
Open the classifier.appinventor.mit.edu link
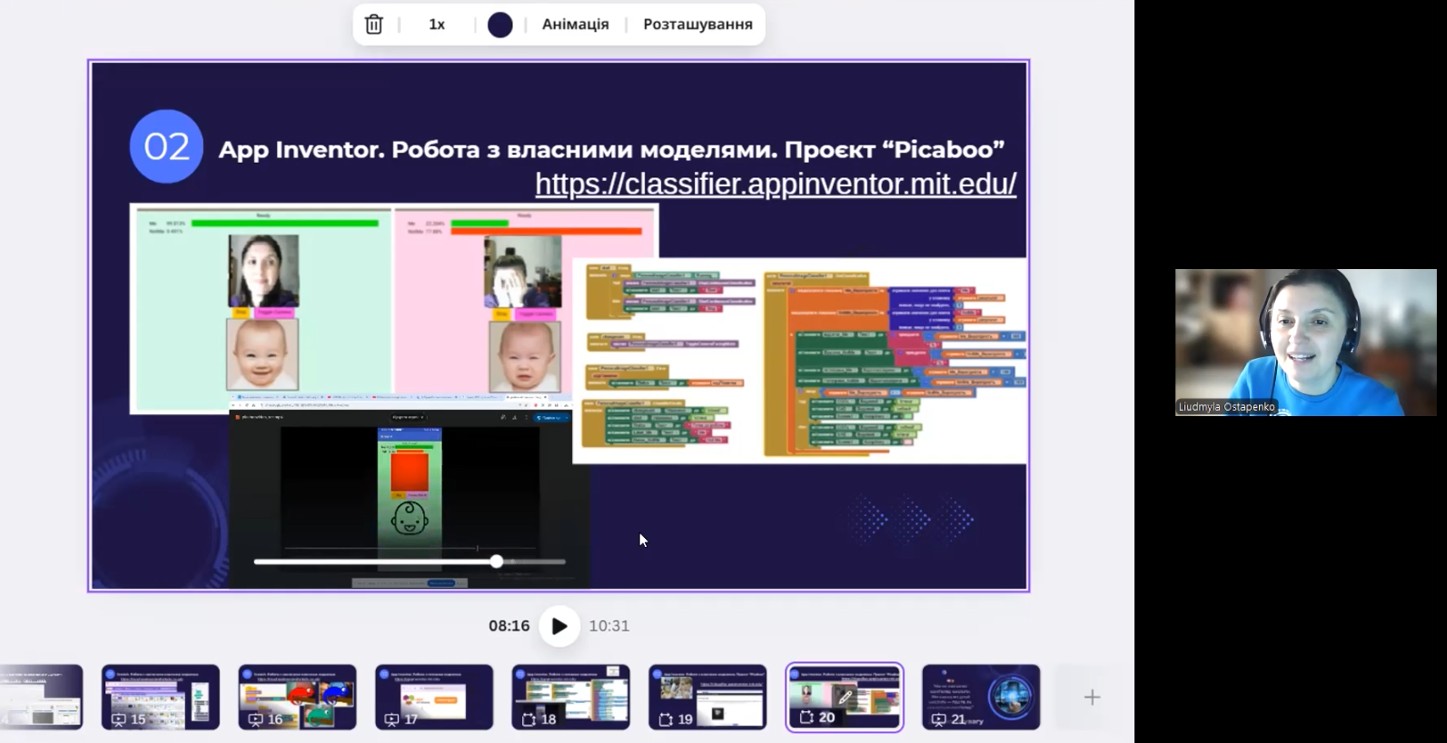pos(776,184)
